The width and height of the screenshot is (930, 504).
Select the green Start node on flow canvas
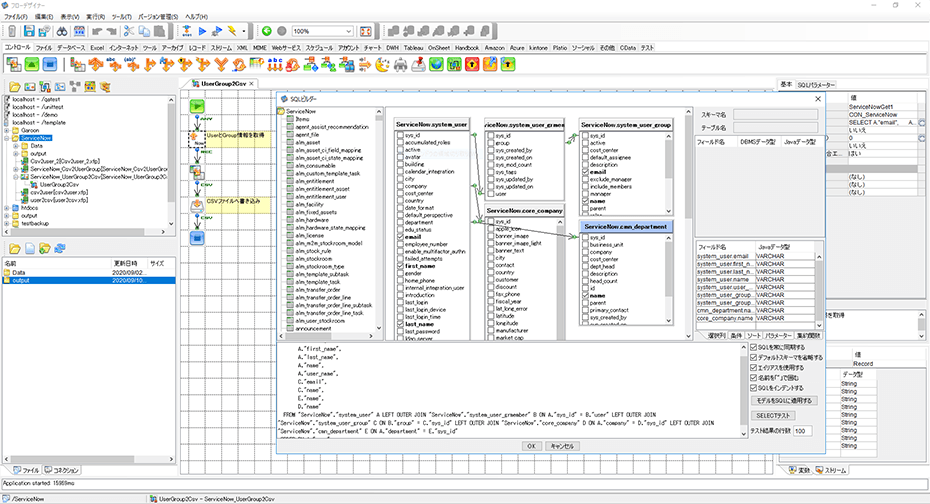[197, 106]
